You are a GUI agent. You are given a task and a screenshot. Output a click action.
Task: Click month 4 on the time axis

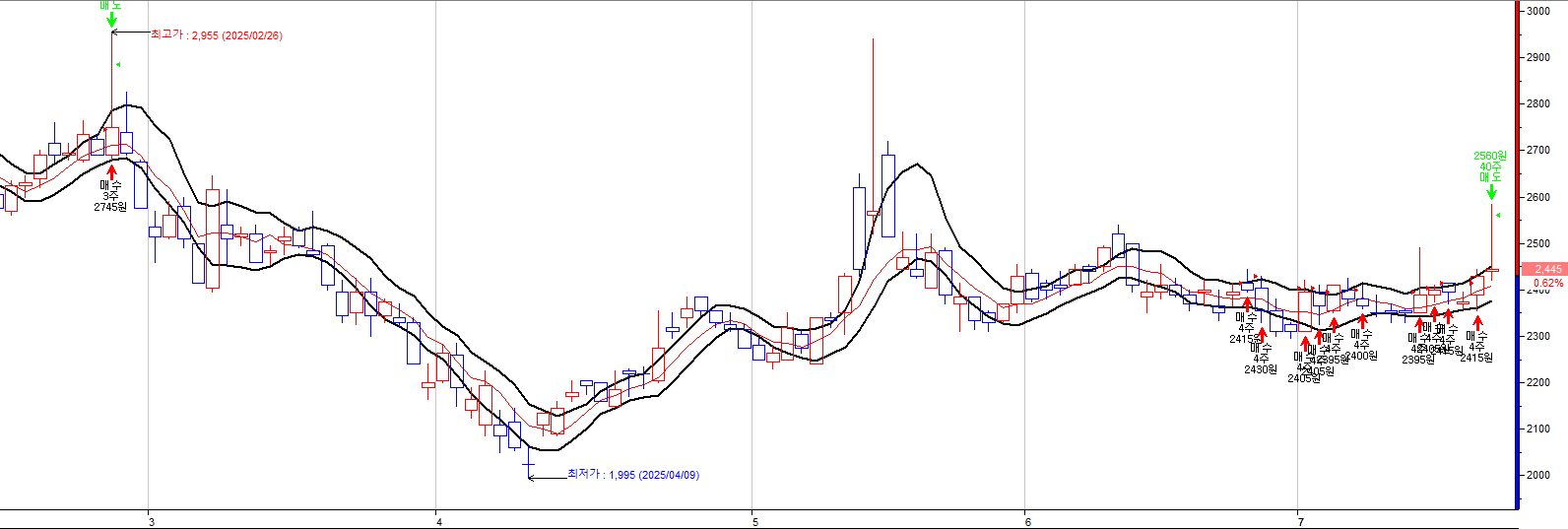[x=438, y=521]
